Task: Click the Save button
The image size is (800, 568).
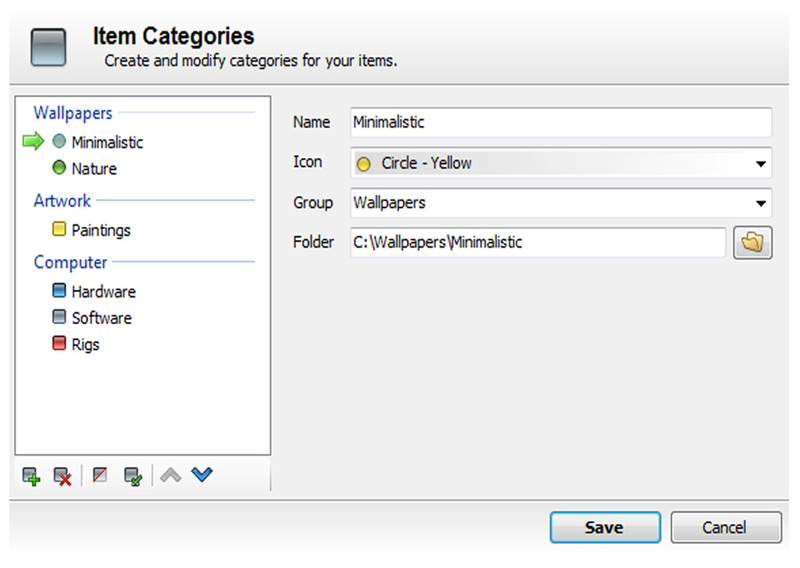Action: click(x=605, y=527)
